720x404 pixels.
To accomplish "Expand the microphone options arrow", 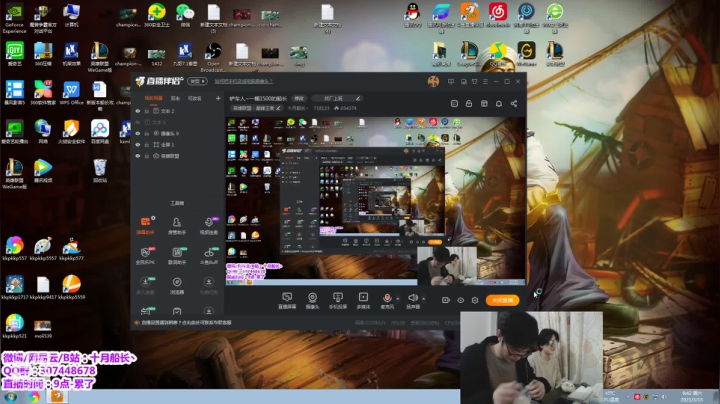I will pyautogui.click(x=398, y=299).
